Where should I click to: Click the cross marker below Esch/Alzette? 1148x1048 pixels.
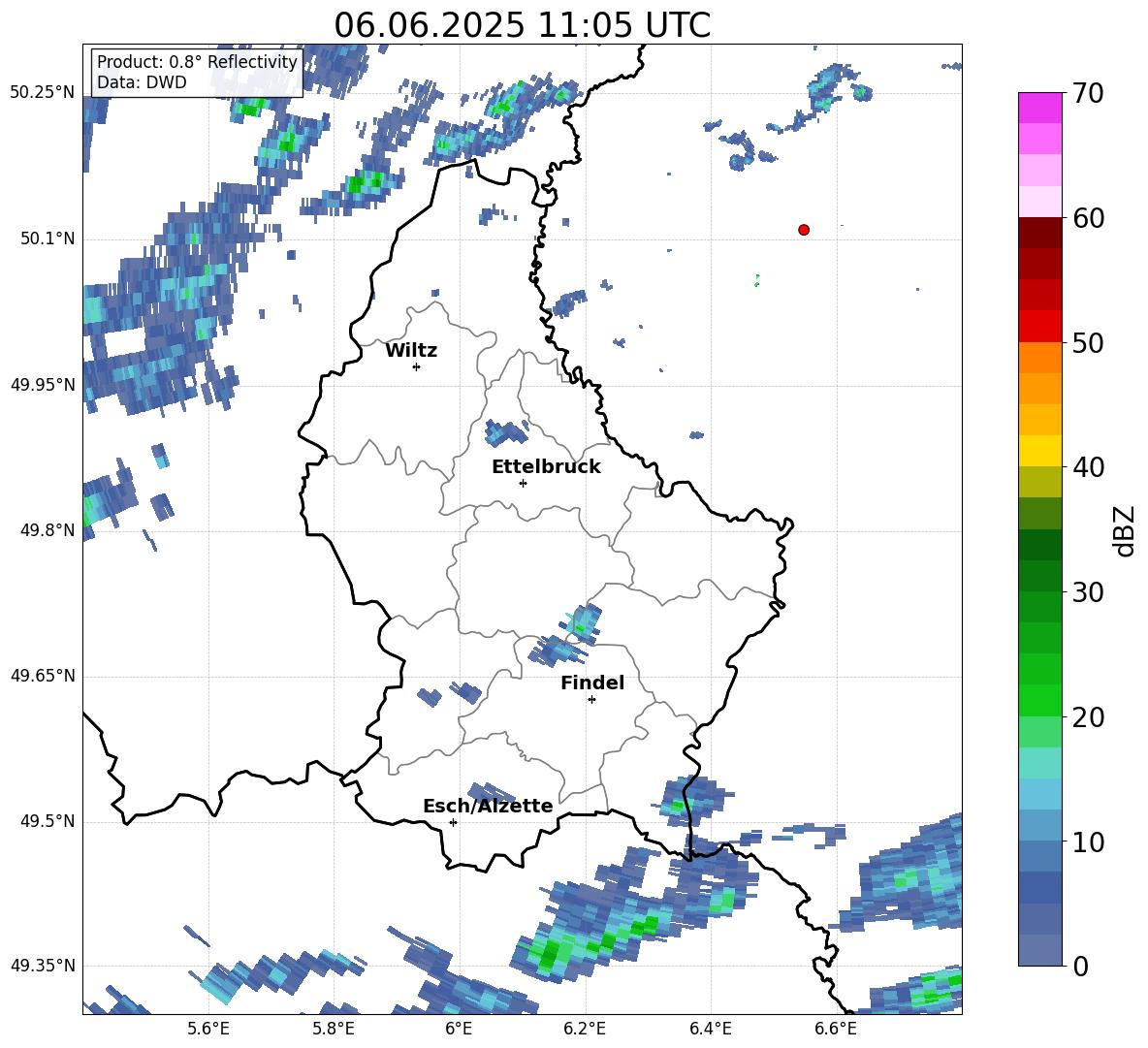pos(453,822)
